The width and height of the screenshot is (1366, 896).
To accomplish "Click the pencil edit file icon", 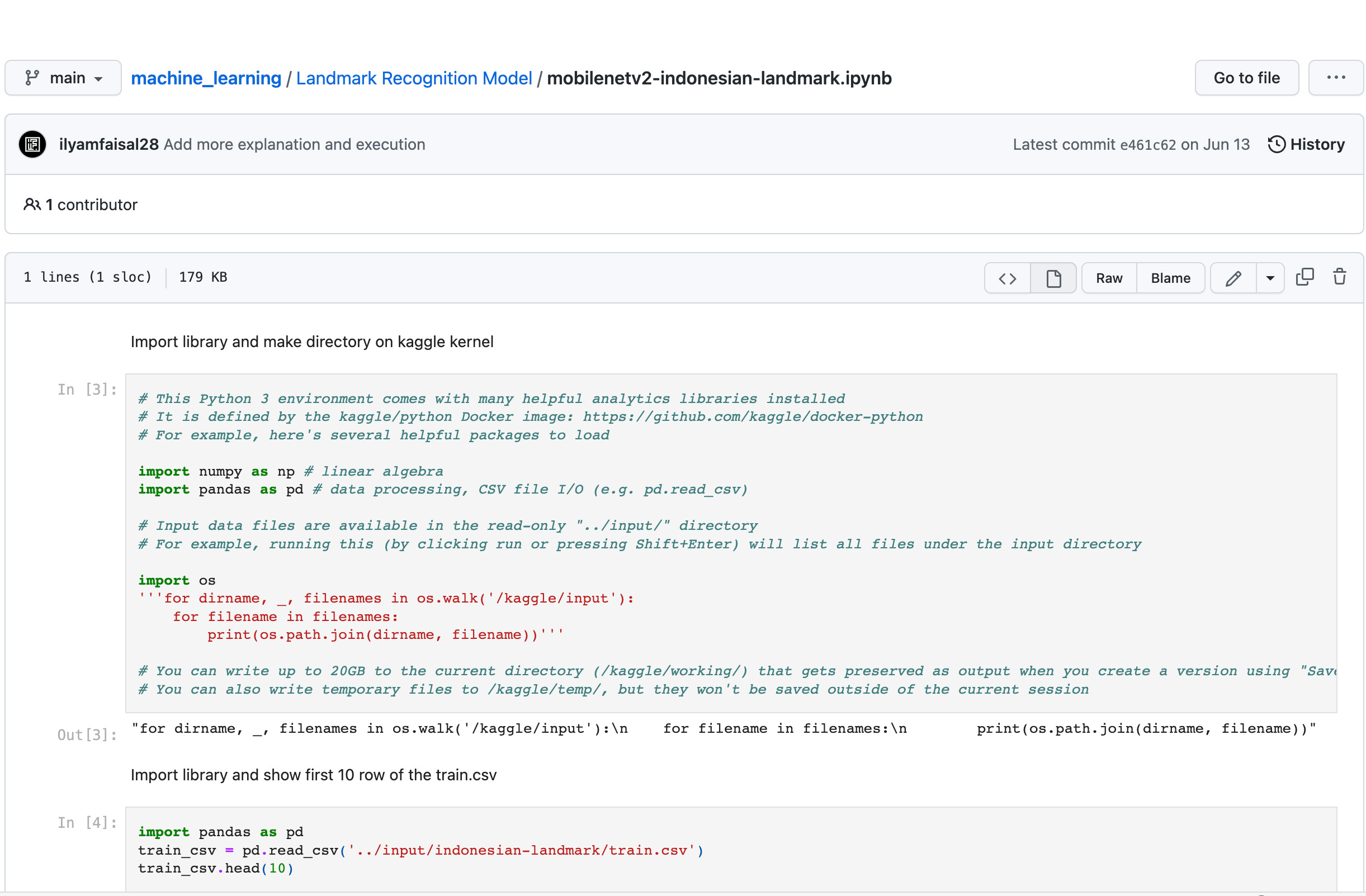I will pos(1233,278).
